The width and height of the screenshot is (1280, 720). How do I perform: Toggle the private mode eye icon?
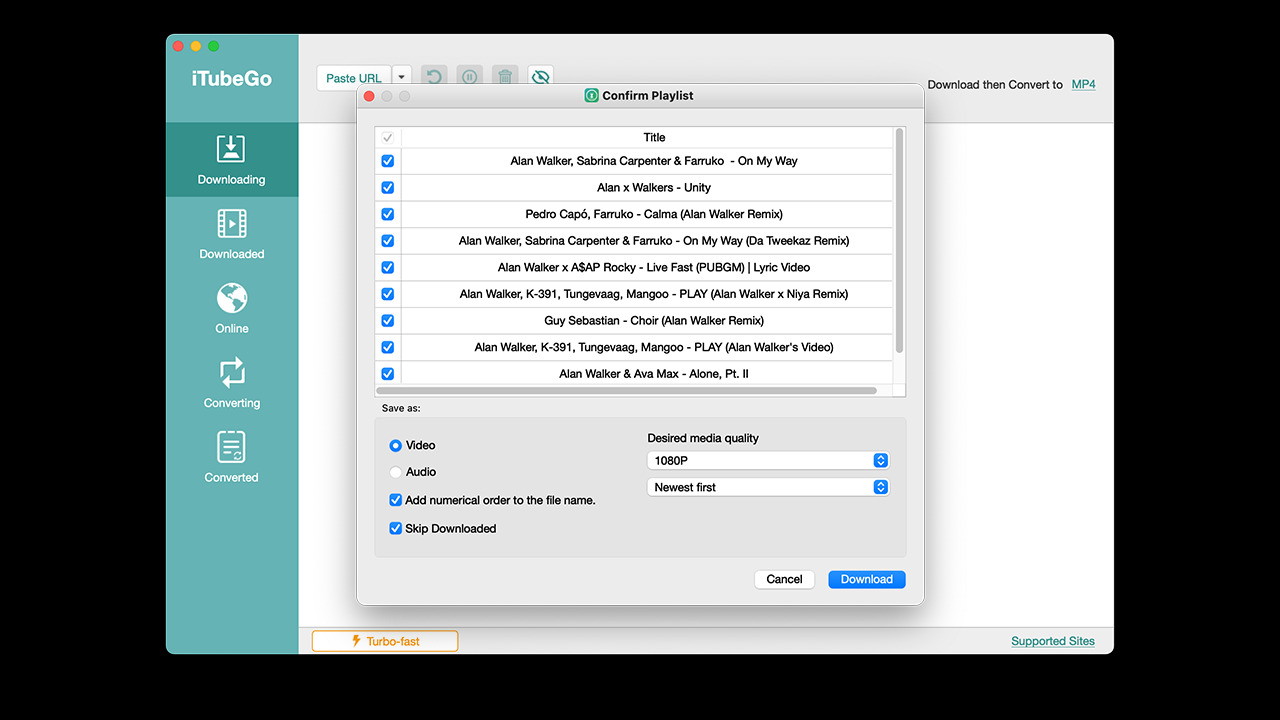click(541, 77)
